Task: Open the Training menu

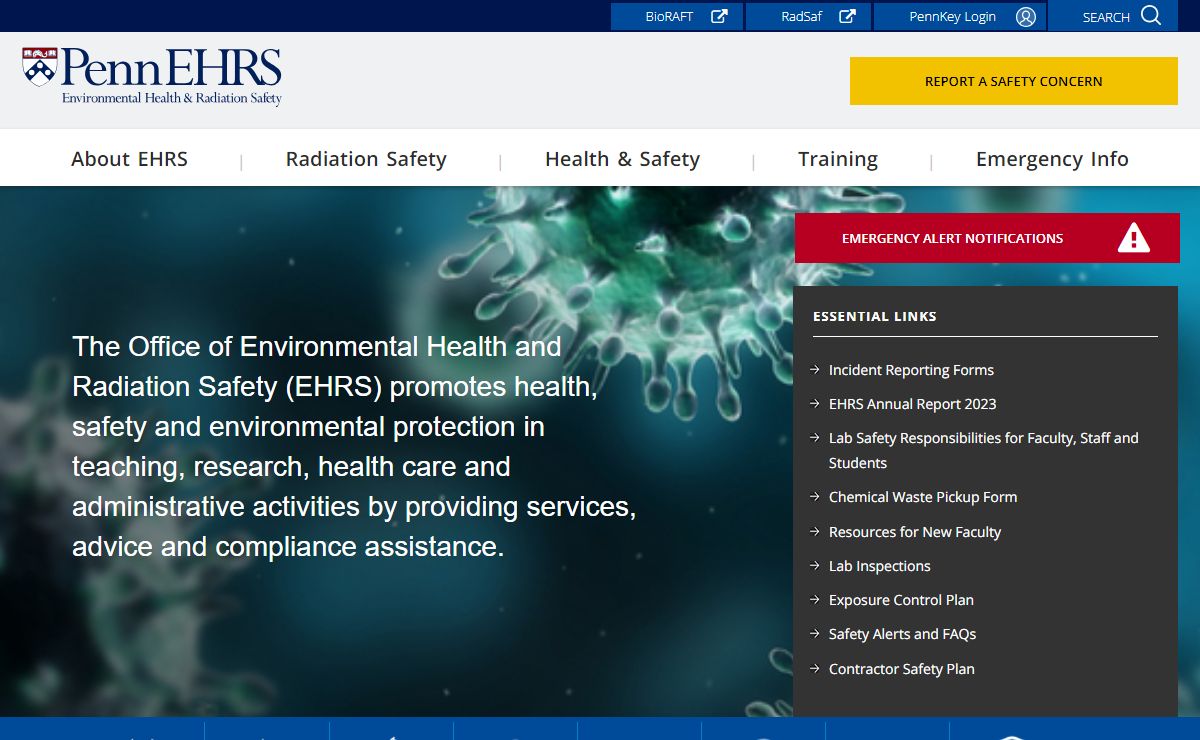Action: coord(838,159)
